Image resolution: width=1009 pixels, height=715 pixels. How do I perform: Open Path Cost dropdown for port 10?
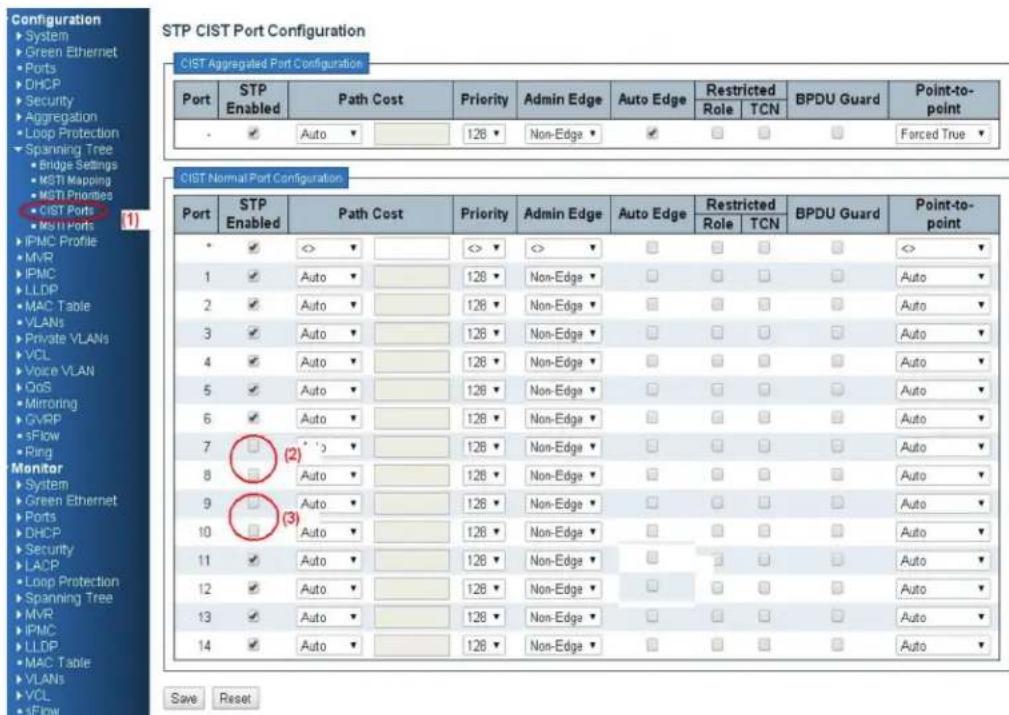click(329, 532)
